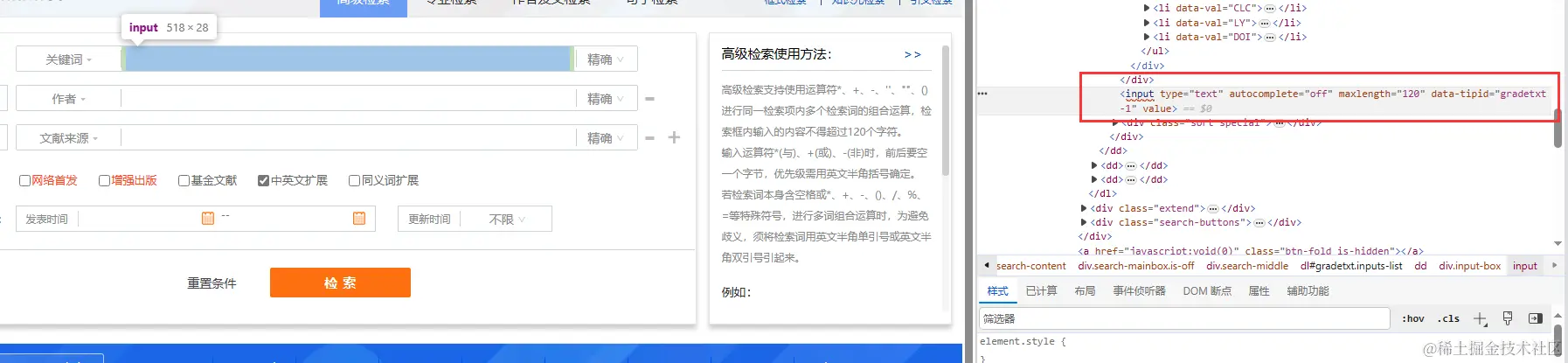Switch to the 事件侦听器 tab
The image size is (1568, 363).
pyautogui.click(x=1139, y=291)
